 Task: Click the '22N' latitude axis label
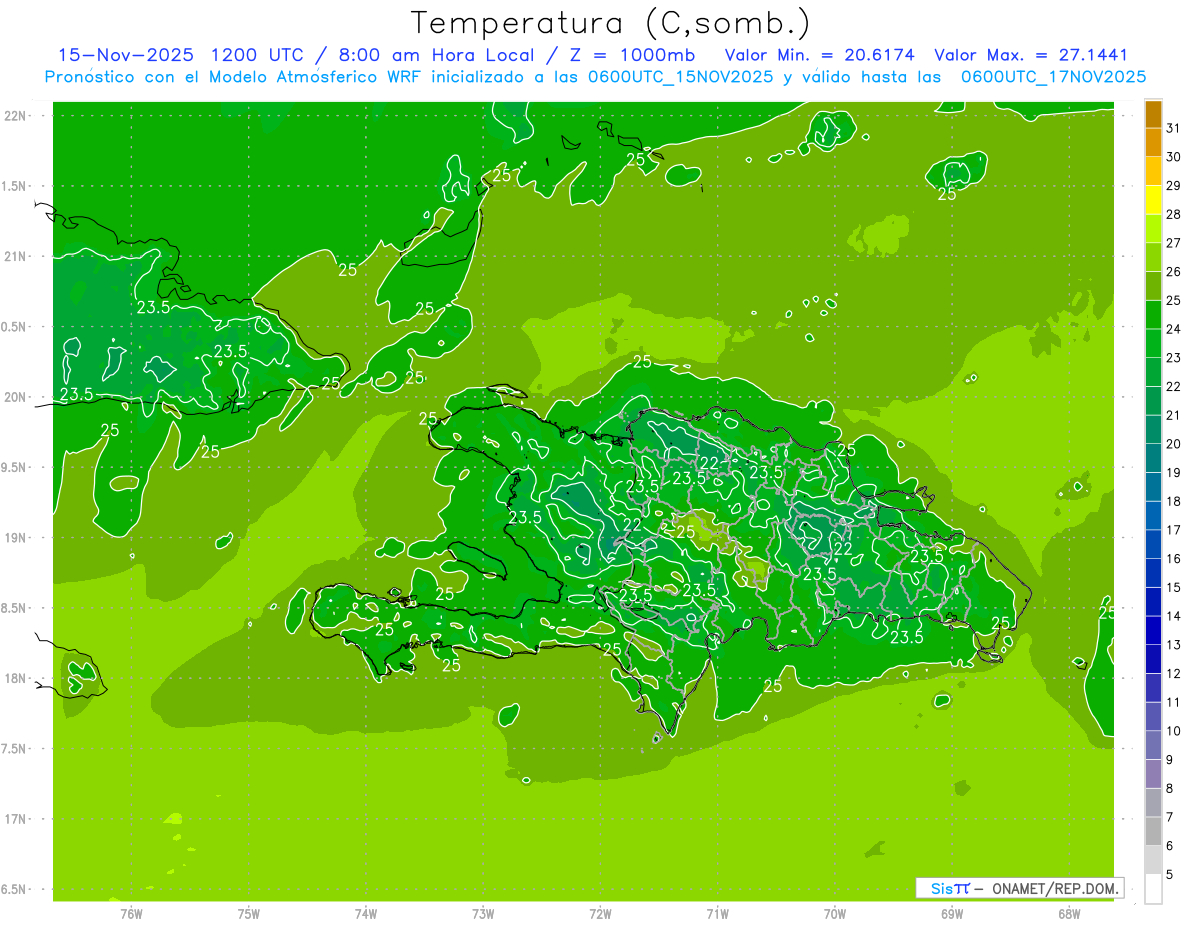coord(16,116)
